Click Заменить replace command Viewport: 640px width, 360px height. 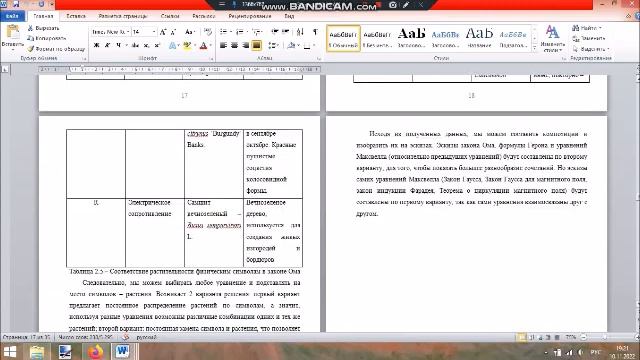click(x=588, y=38)
